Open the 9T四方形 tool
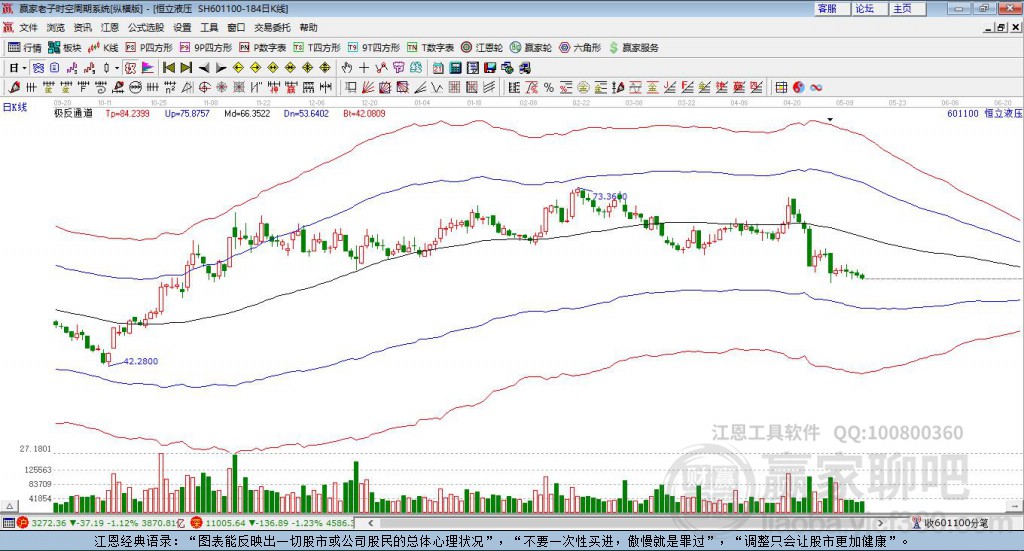The height and width of the screenshot is (551, 1024). point(374,48)
